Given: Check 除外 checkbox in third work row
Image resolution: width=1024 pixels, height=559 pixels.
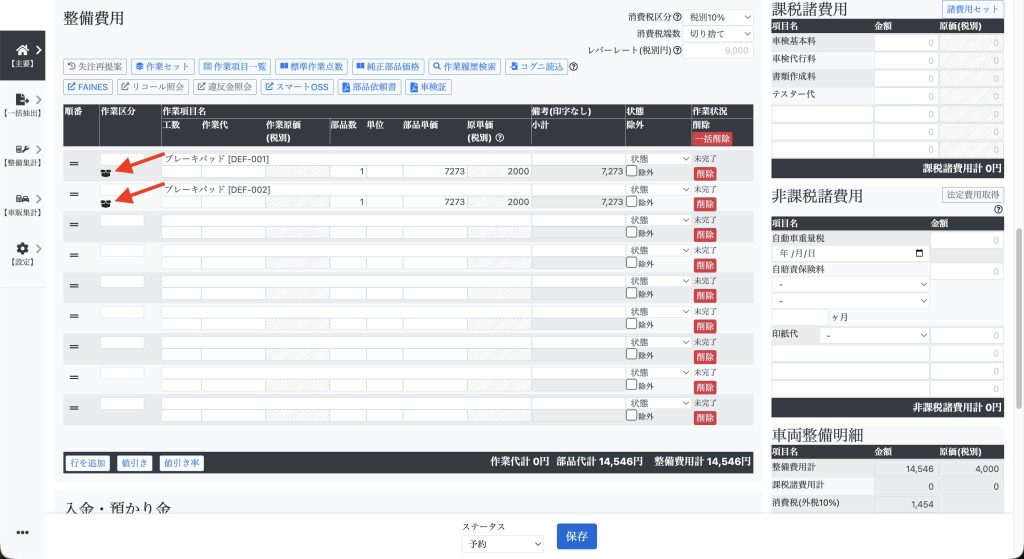Looking at the screenshot, I should point(632,232).
